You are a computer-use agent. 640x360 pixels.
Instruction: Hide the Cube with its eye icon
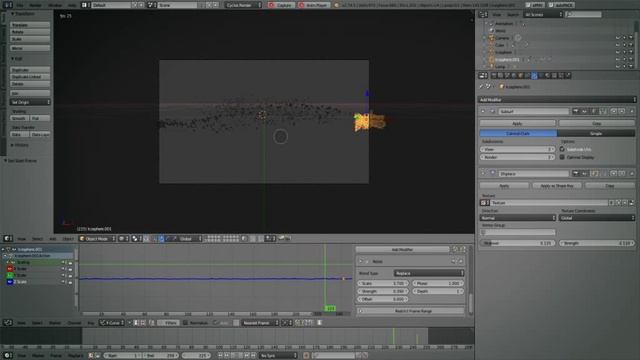(618, 45)
